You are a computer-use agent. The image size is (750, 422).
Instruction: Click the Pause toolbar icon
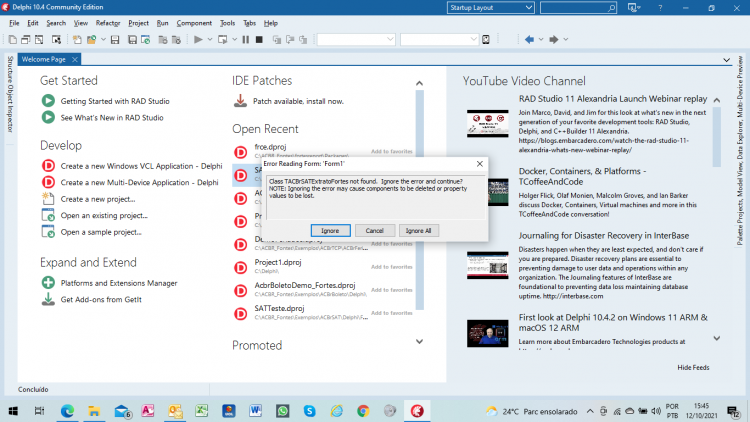coord(246,40)
